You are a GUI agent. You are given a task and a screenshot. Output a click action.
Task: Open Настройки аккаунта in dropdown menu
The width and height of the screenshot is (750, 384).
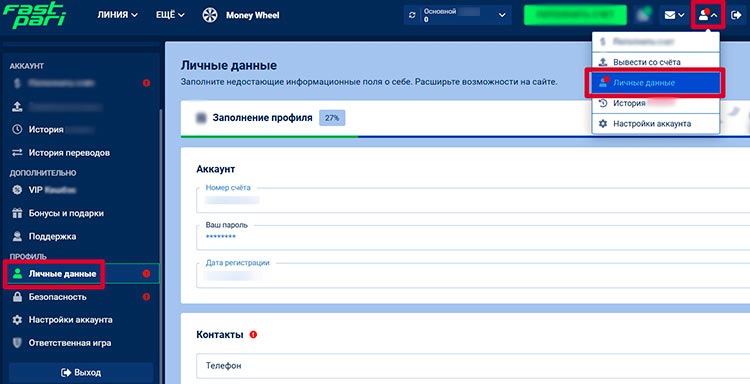(x=656, y=124)
